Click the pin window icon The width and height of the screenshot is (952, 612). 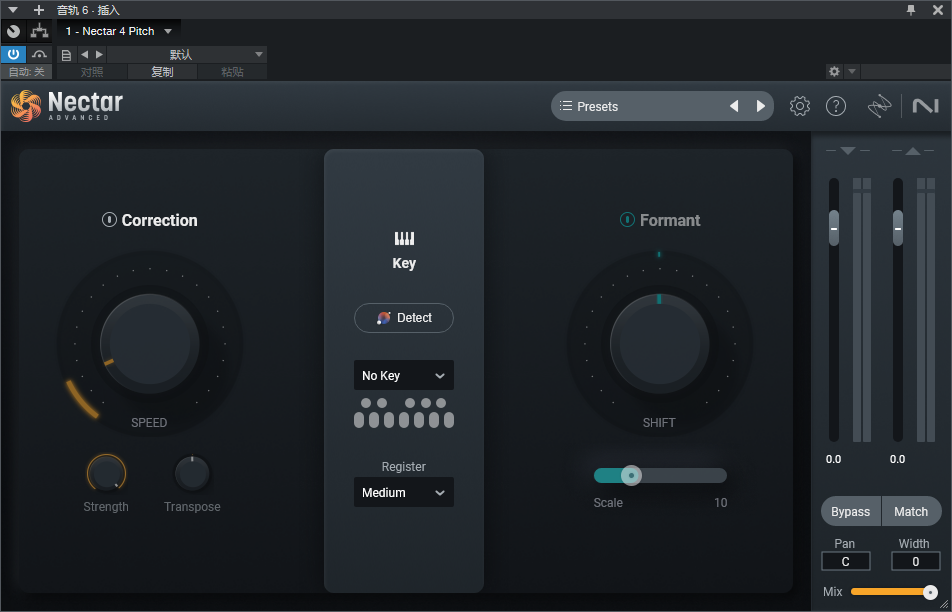911,10
